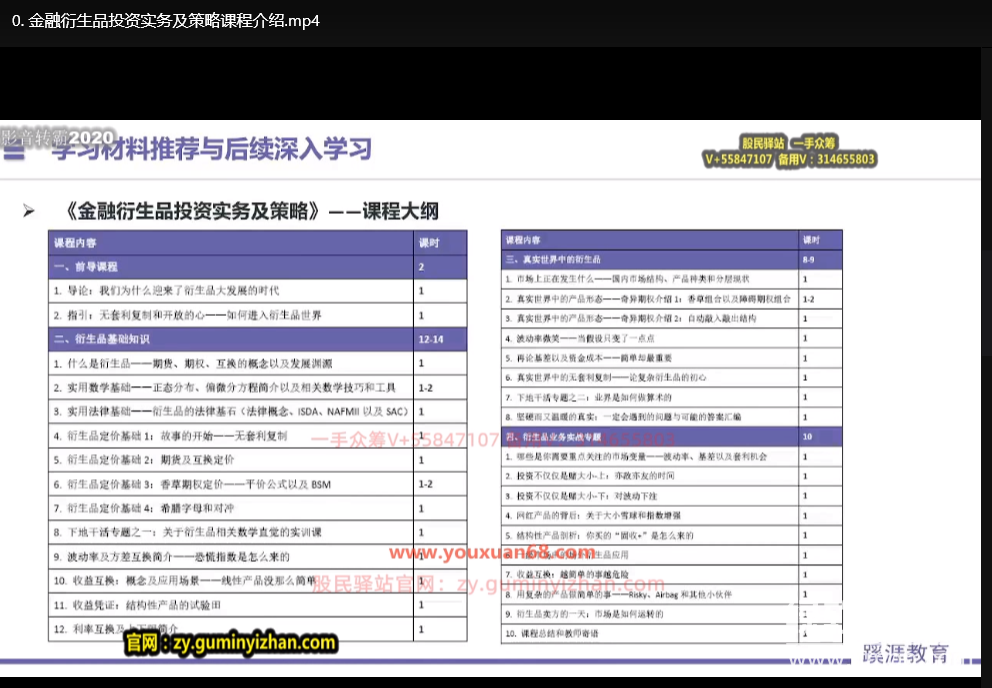
Task: Select row 导论：我们为什么迎来了衍生品大发展的时代
Action: tap(257, 291)
